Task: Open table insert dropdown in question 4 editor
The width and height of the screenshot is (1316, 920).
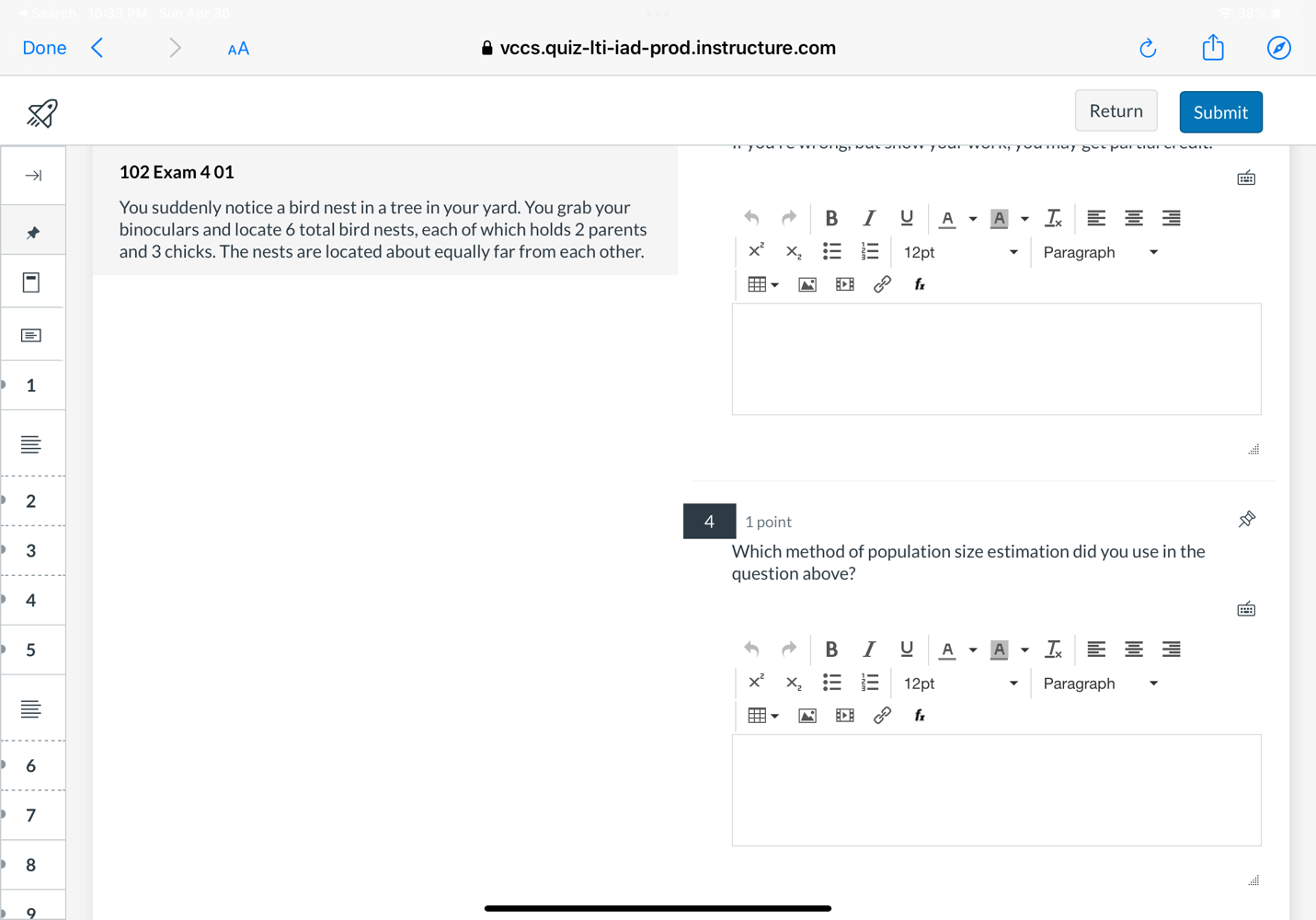Action: (x=762, y=716)
